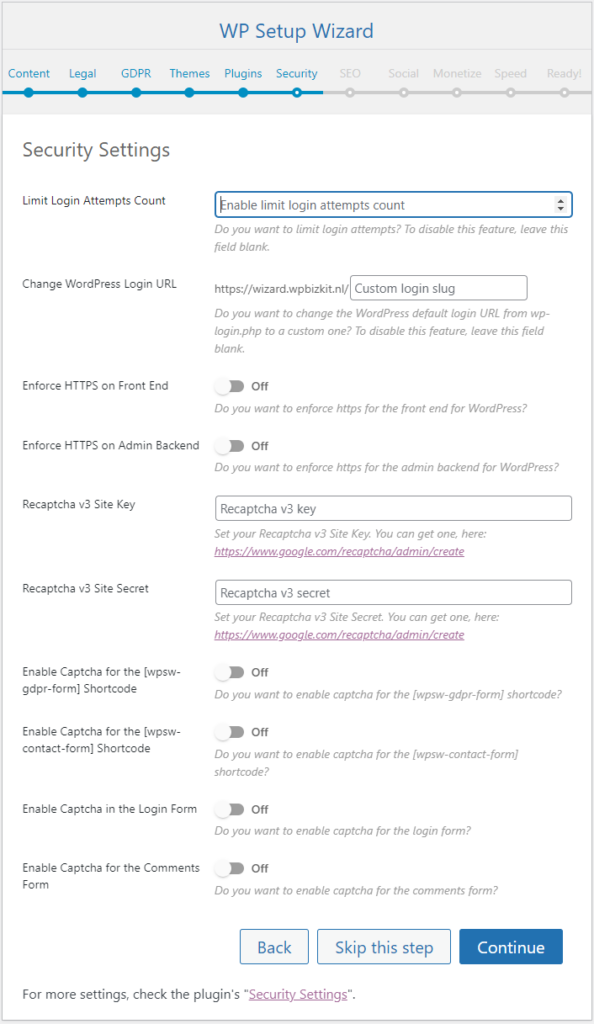Image resolution: width=594 pixels, height=1024 pixels.
Task: Switch on captcha in the login form
Action: tap(230, 809)
